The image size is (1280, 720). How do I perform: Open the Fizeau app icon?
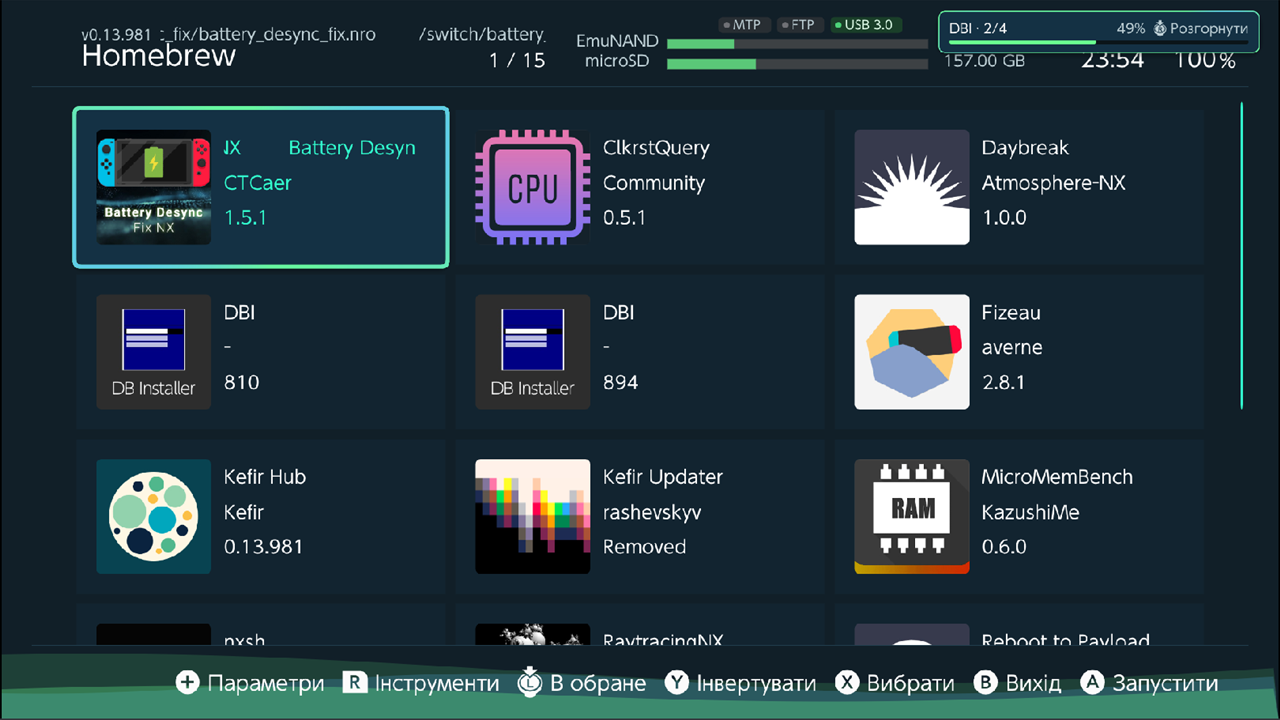click(x=912, y=352)
